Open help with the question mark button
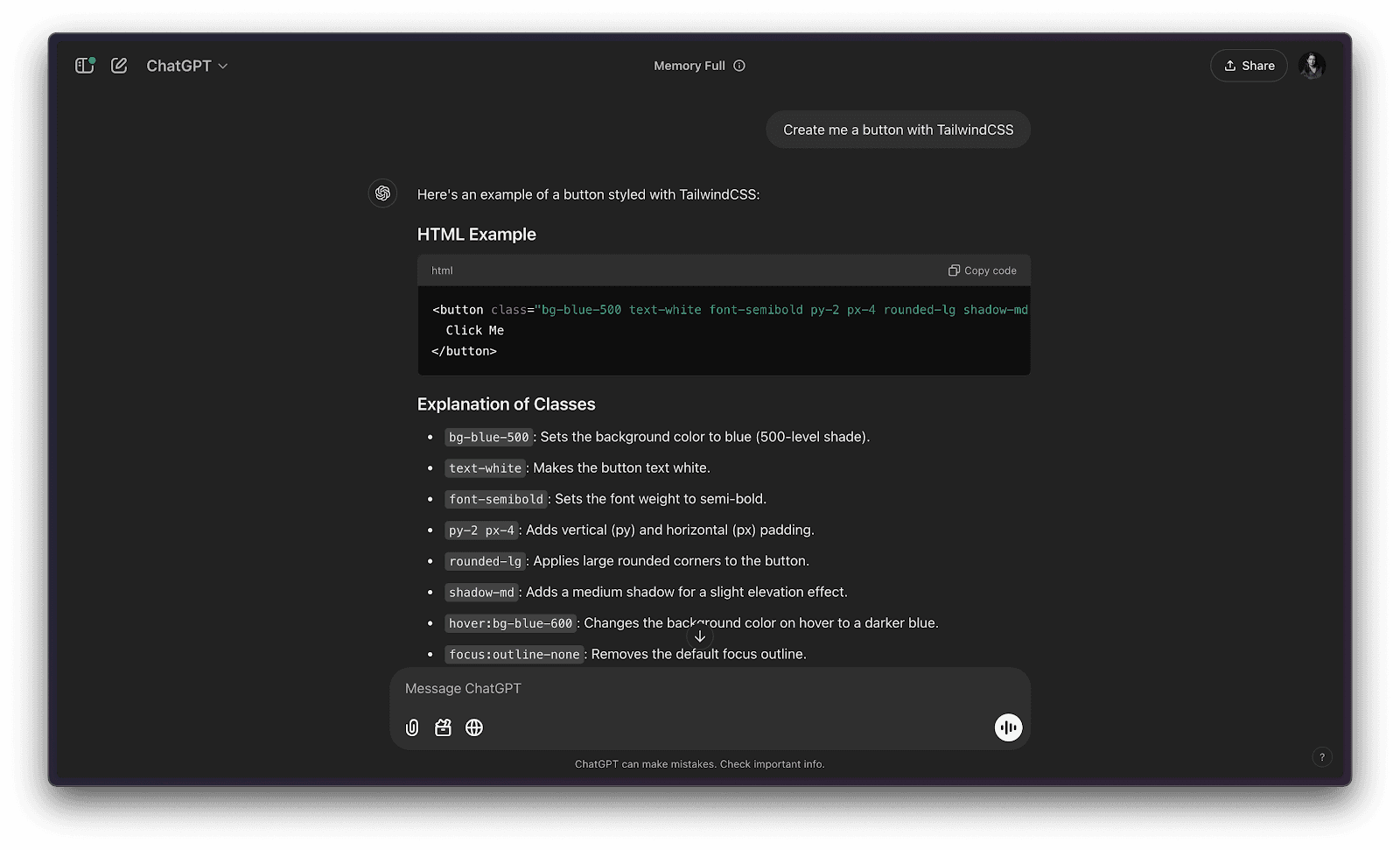This screenshot has height=850, width=1400. [x=1322, y=757]
